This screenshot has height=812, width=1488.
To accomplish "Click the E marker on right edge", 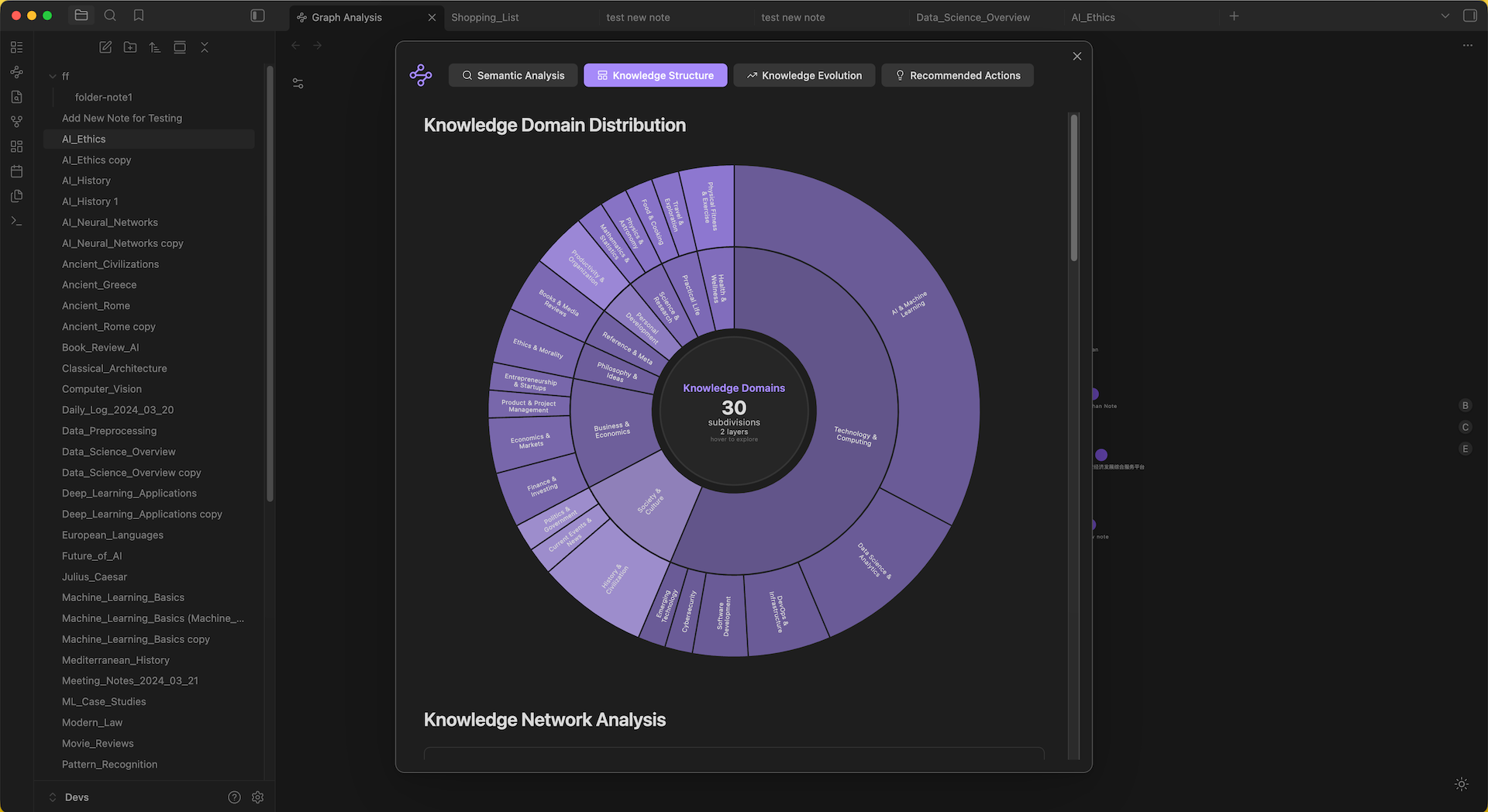I will (x=1465, y=449).
